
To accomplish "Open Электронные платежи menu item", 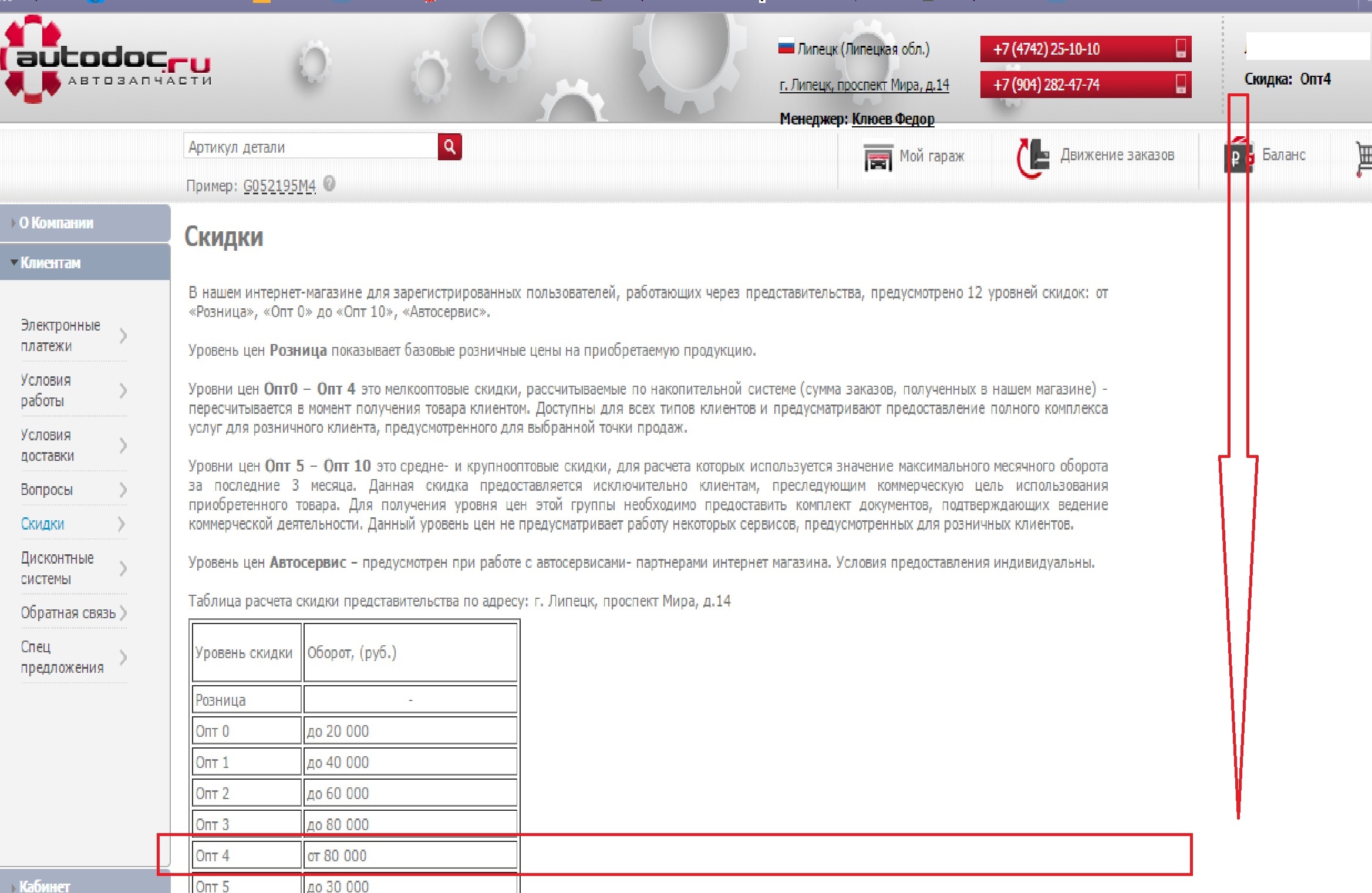I will [x=60, y=335].
